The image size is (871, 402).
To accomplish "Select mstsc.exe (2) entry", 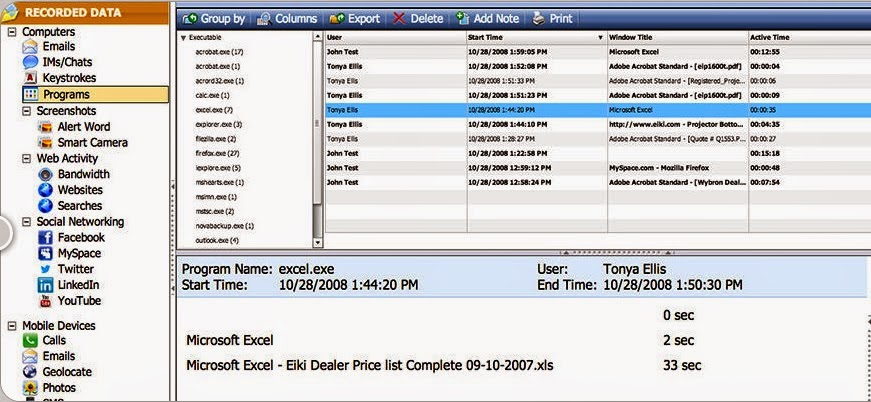I will pos(214,212).
